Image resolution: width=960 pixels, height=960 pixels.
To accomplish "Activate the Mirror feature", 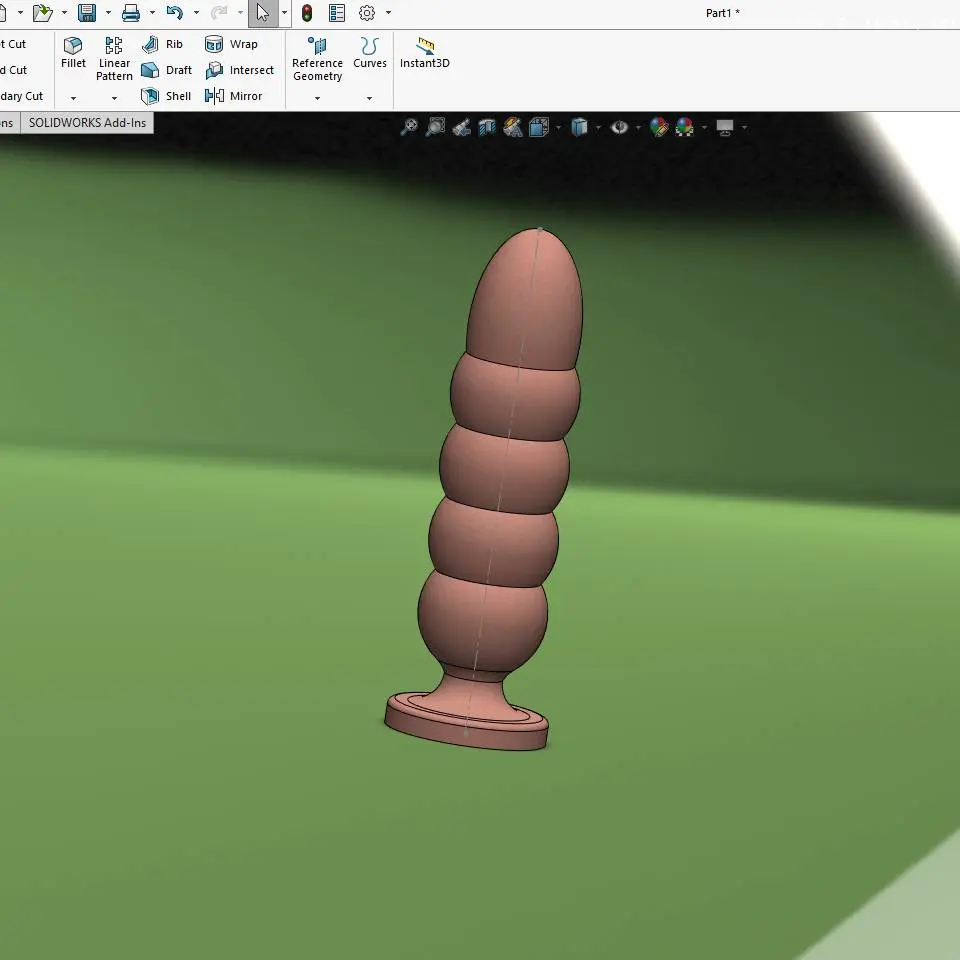I will point(233,96).
